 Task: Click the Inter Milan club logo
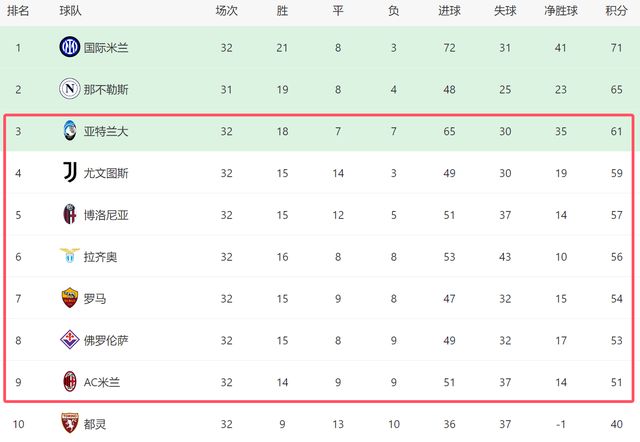click(x=69, y=47)
